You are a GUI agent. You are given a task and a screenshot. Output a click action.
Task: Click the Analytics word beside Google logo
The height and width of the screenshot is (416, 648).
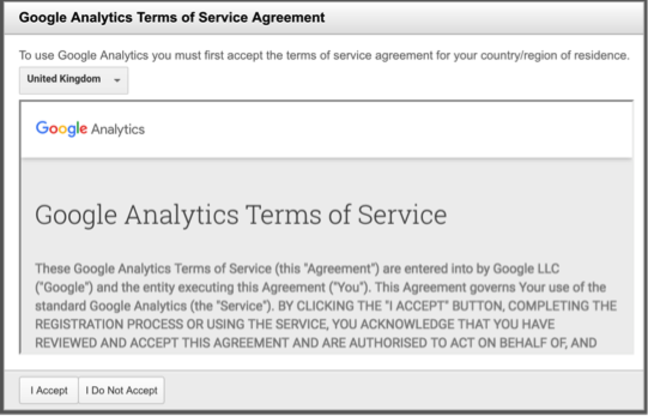pos(118,129)
